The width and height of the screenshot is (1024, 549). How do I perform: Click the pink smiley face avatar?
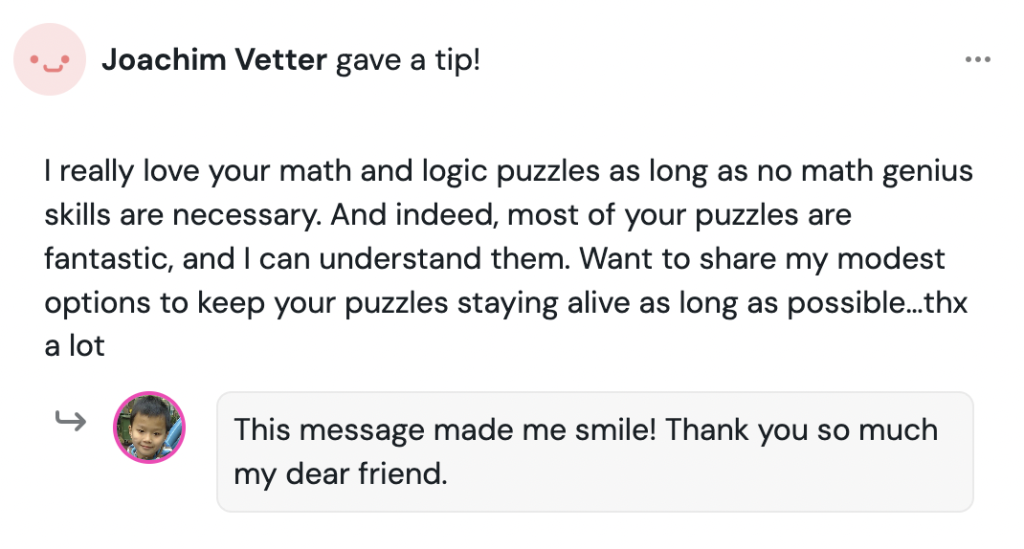[48, 61]
